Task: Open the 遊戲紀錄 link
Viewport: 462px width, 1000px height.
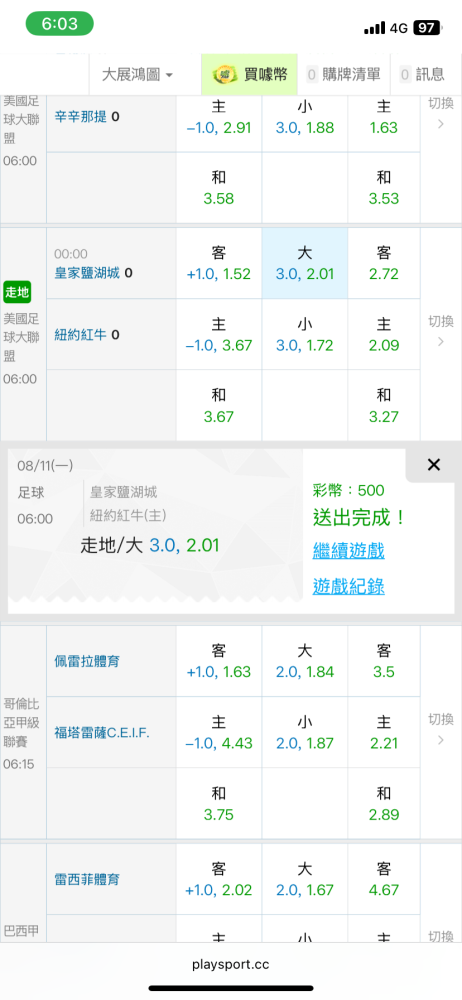Action: pyautogui.click(x=348, y=586)
